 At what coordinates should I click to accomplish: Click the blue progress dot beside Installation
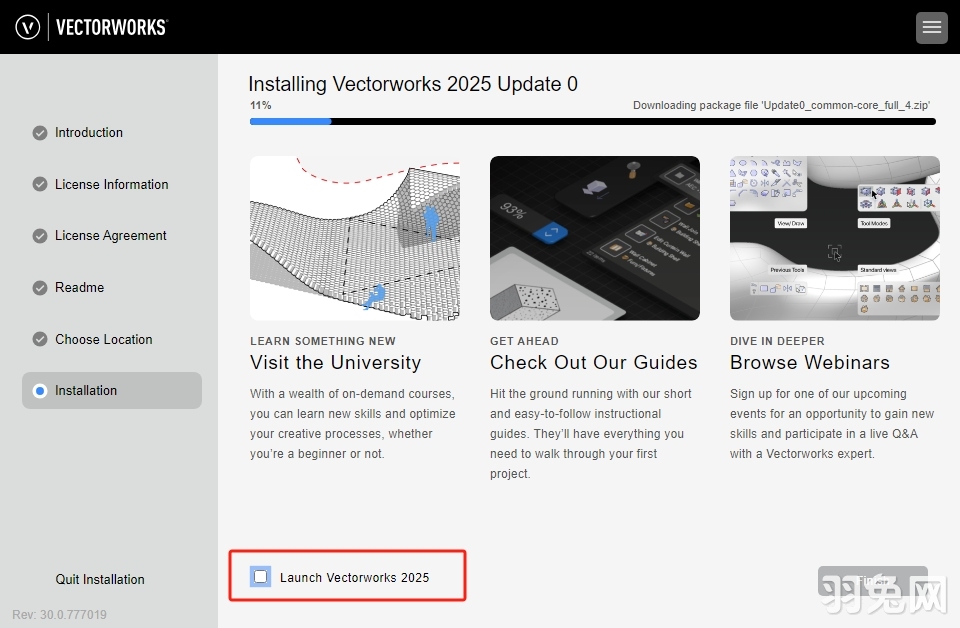click(40, 390)
